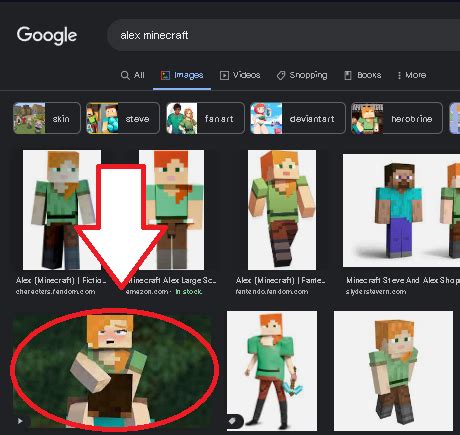The image size is (460, 435).
Task: Apply the steve filter chip
Action: 123,118
